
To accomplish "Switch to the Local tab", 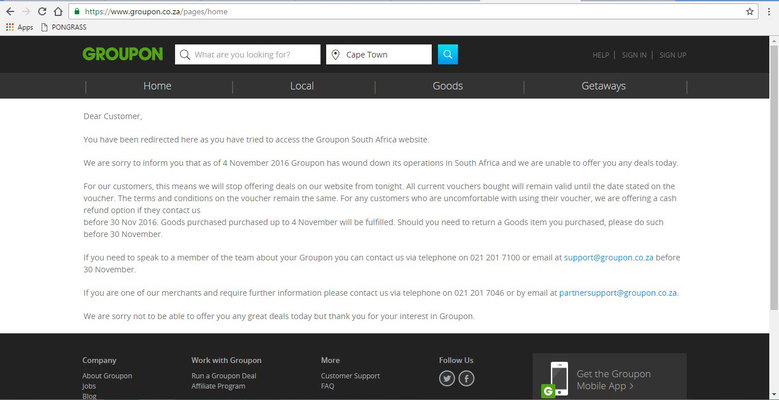I will point(301,86).
